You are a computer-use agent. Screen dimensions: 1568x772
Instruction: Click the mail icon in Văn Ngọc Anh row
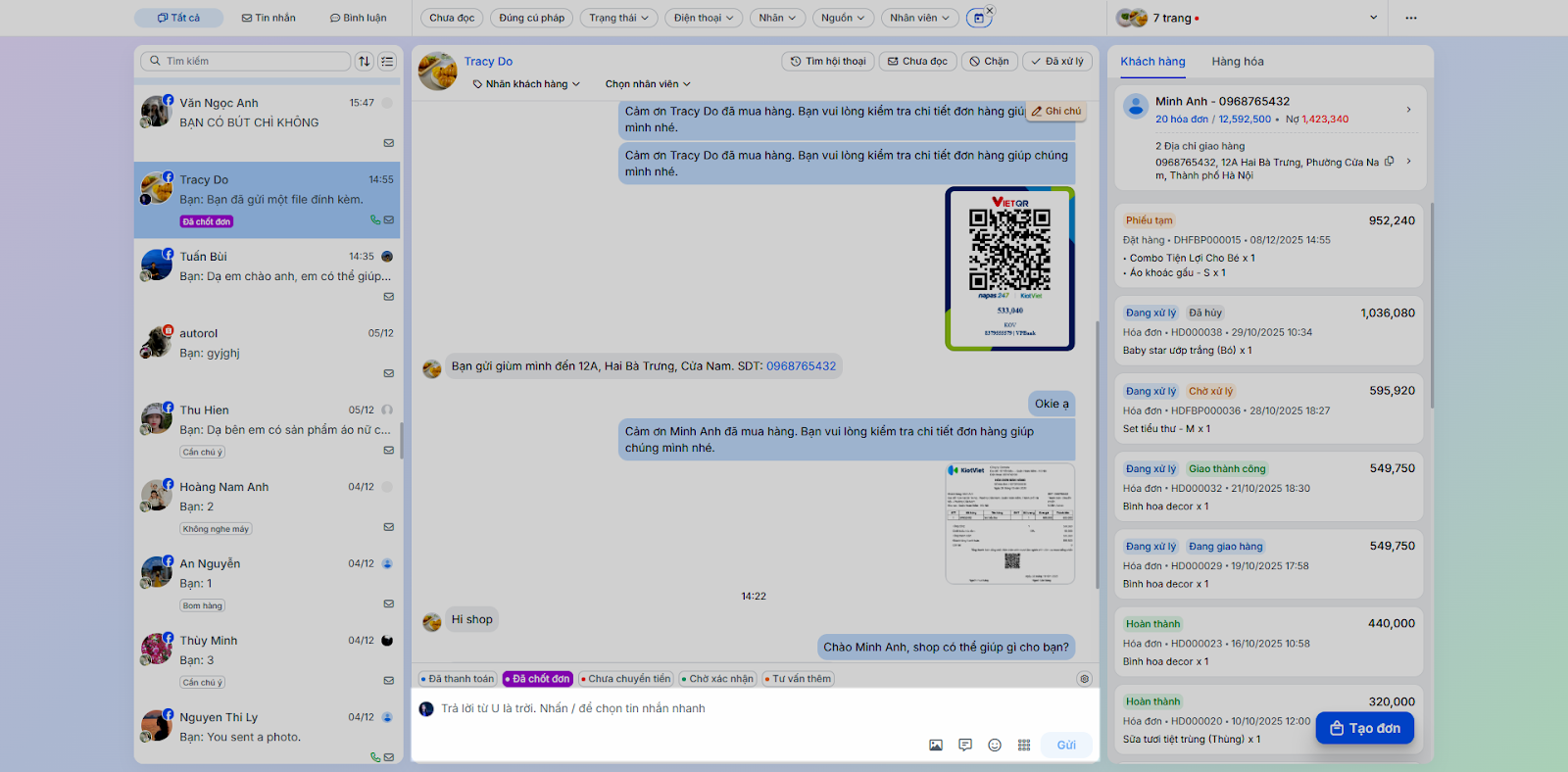point(389,143)
